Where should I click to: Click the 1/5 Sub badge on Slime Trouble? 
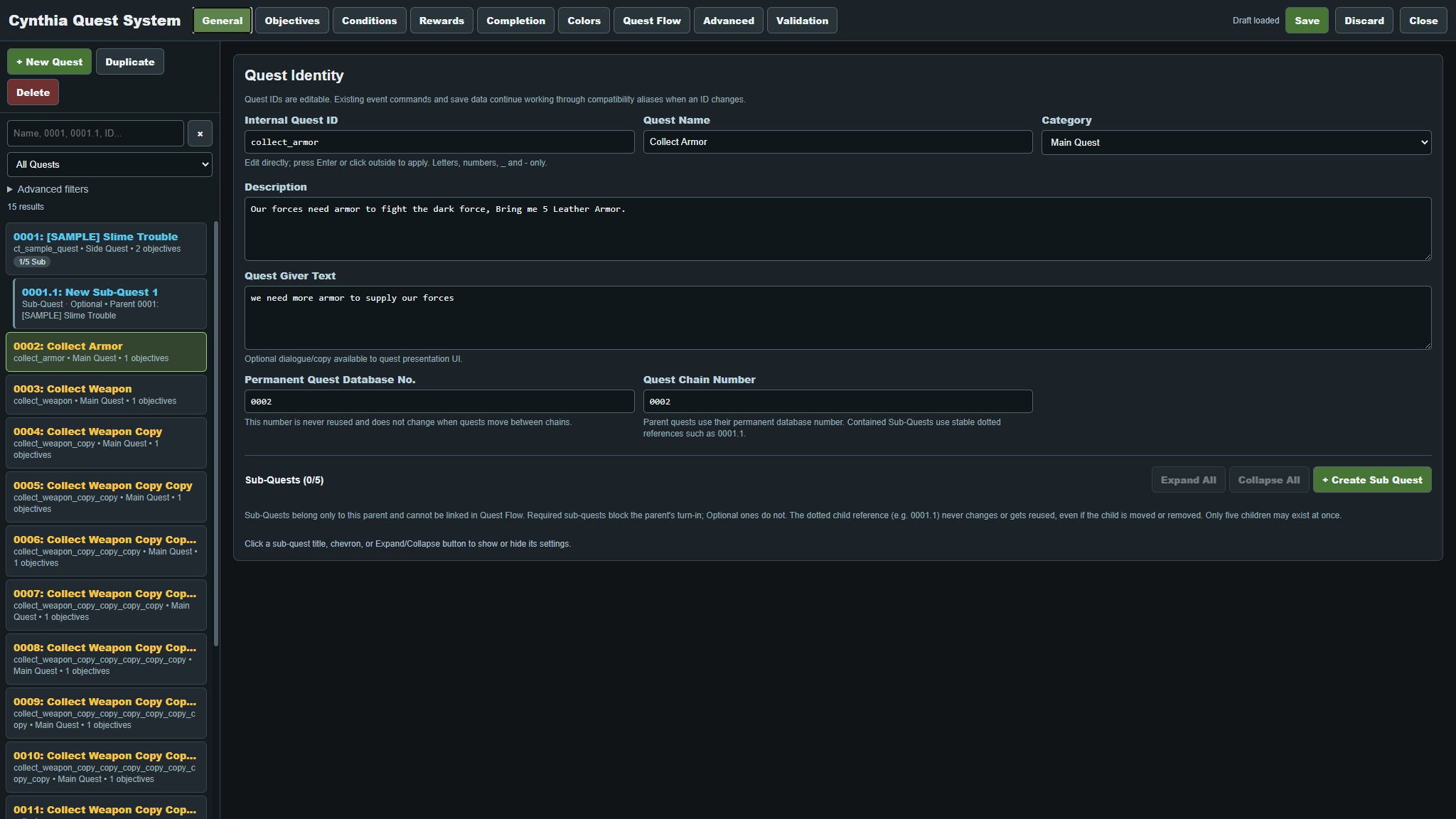(x=32, y=262)
